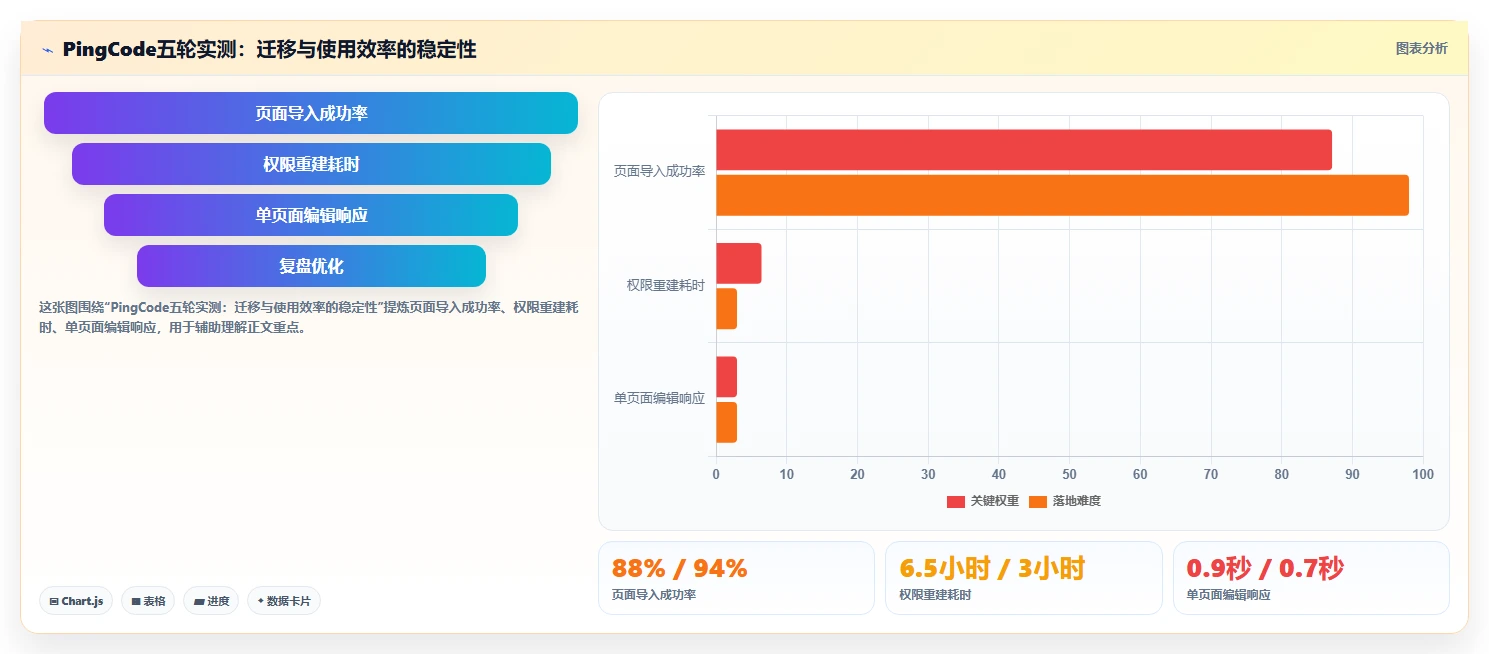Click the 页面导入成功率 y-axis label
Viewport: 1489px width, 654px height.
[x=659, y=172]
